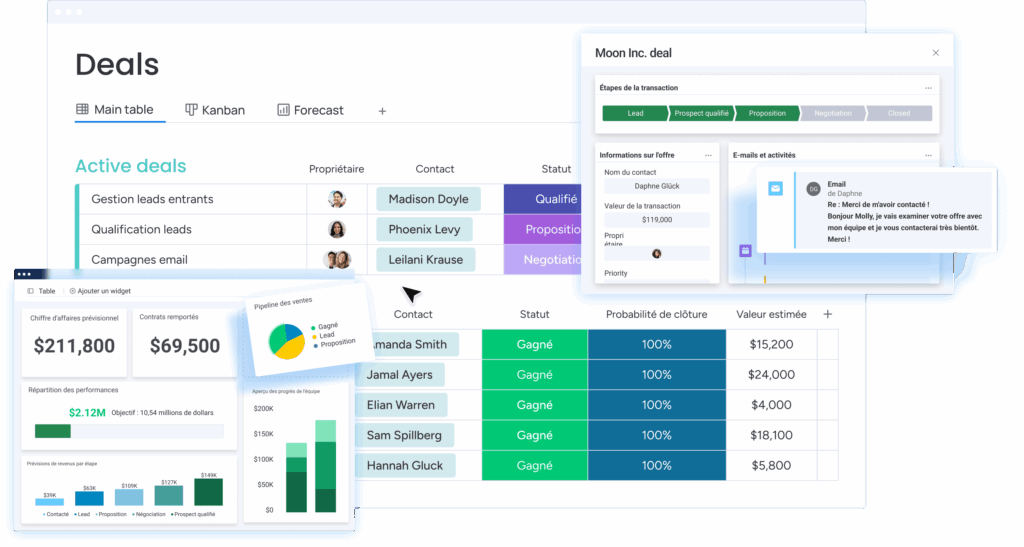This screenshot has width=1024, height=547.
Task: Open owner avatar for Qualification leads
Action: click(336, 229)
